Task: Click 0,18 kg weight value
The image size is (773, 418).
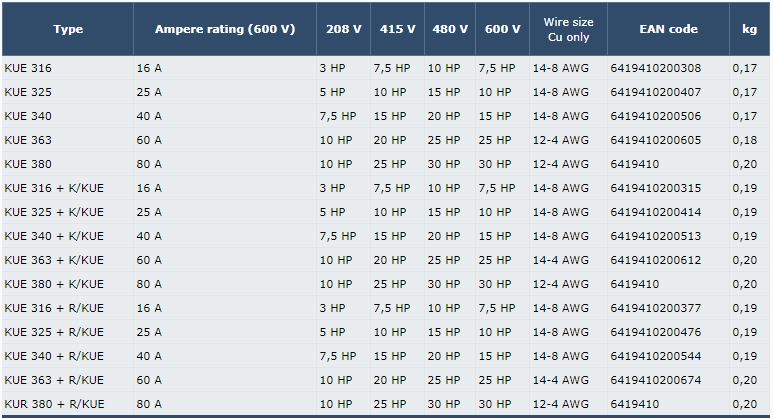Action: coord(745,140)
